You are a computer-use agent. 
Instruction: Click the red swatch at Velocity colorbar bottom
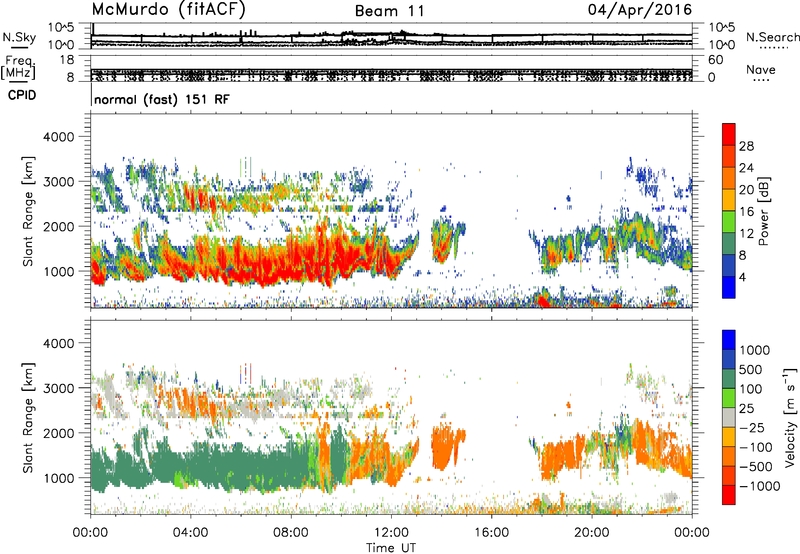729,495
